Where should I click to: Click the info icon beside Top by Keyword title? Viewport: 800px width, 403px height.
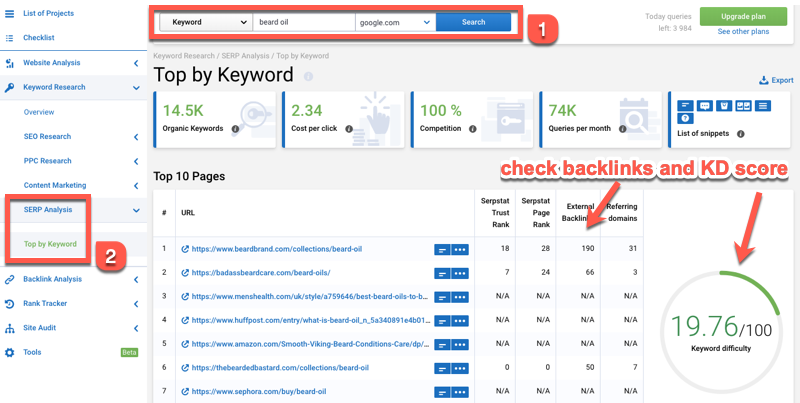click(x=308, y=77)
